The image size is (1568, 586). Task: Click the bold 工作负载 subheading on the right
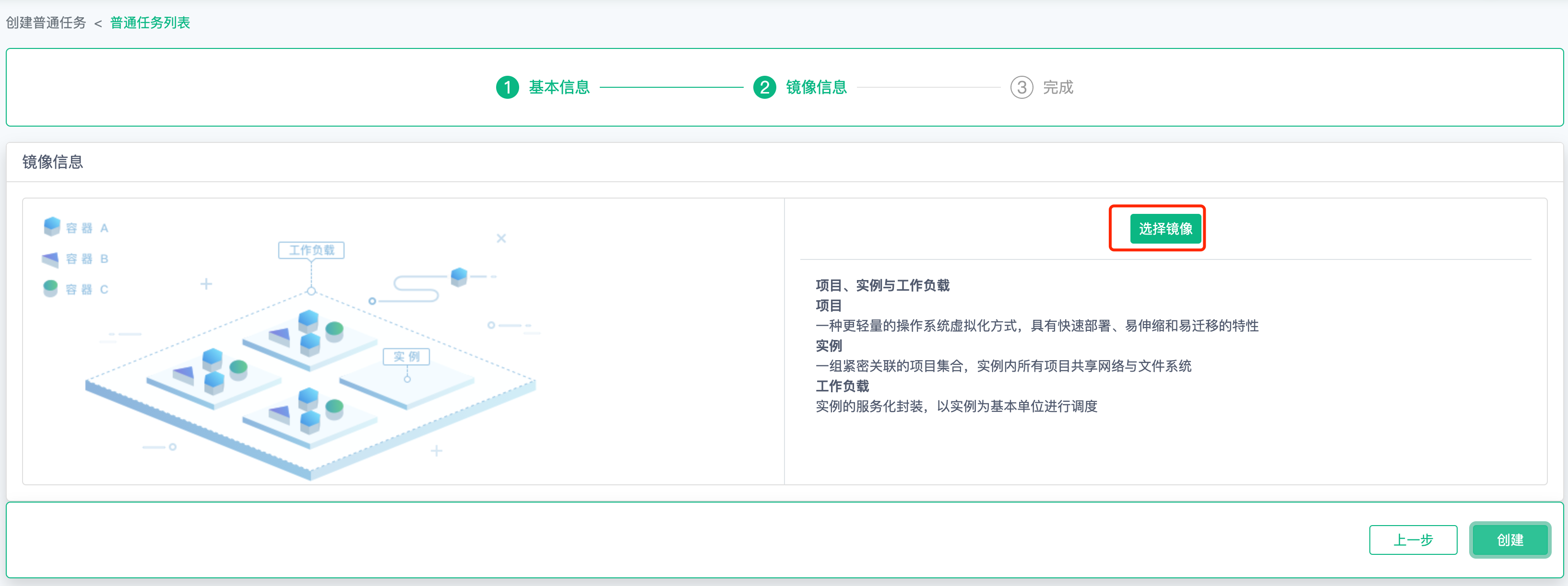click(x=843, y=386)
